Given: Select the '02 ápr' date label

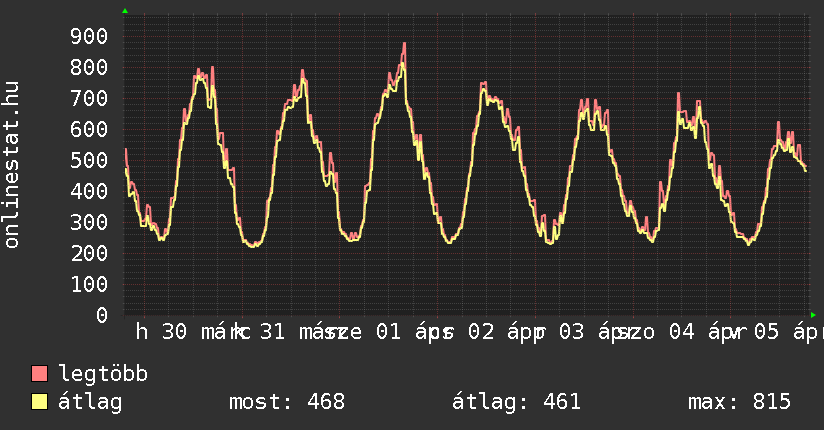Looking at the screenshot, I should [x=504, y=333].
